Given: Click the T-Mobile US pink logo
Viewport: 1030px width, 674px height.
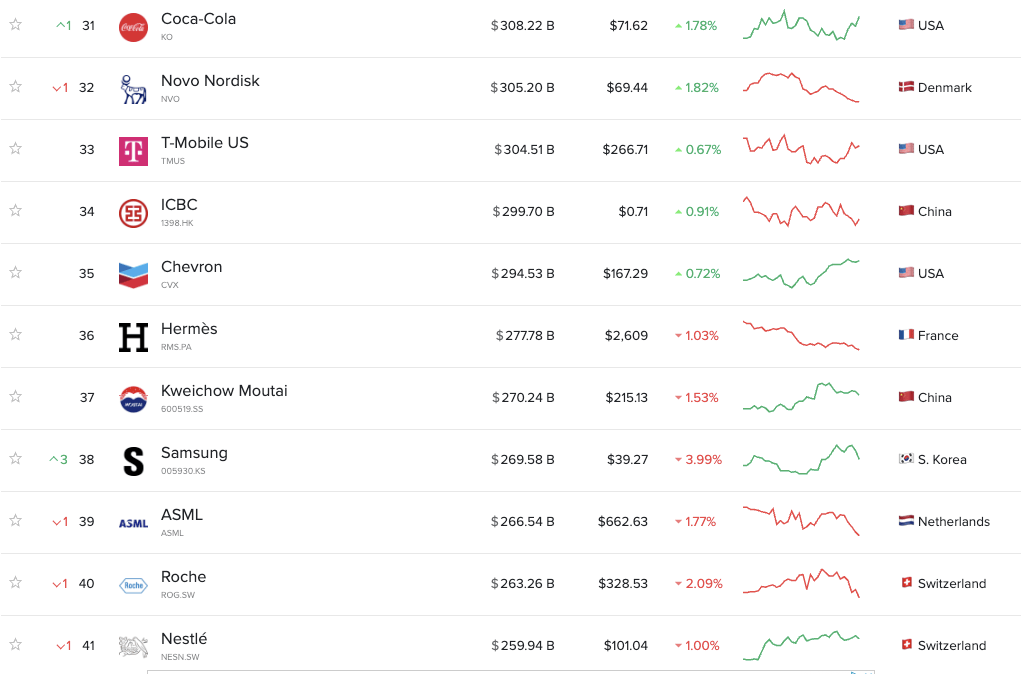Looking at the screenshot, I should pyautogui.click(x=133, y=152).
